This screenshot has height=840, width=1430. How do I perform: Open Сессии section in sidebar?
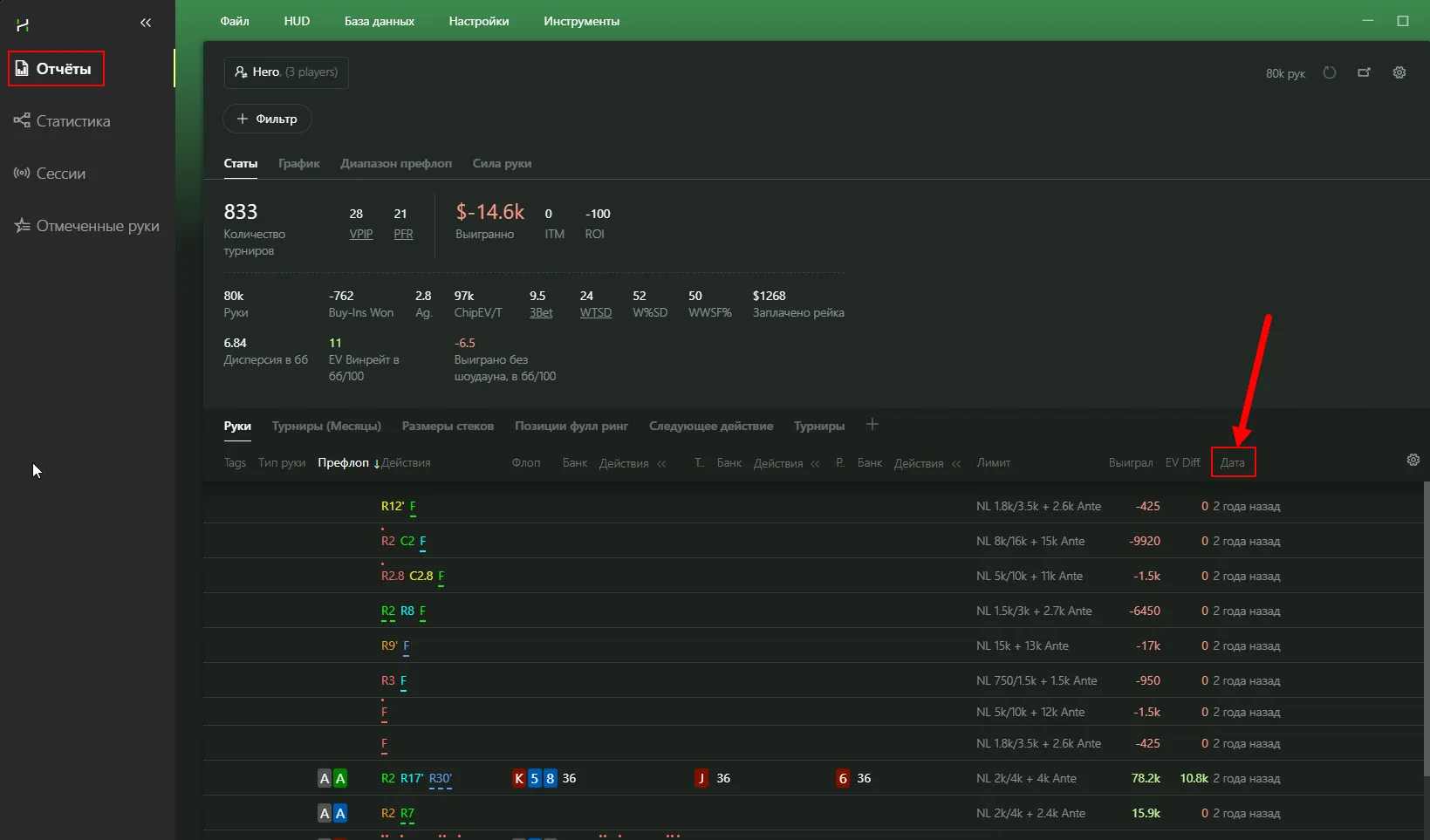click(60, 174)
